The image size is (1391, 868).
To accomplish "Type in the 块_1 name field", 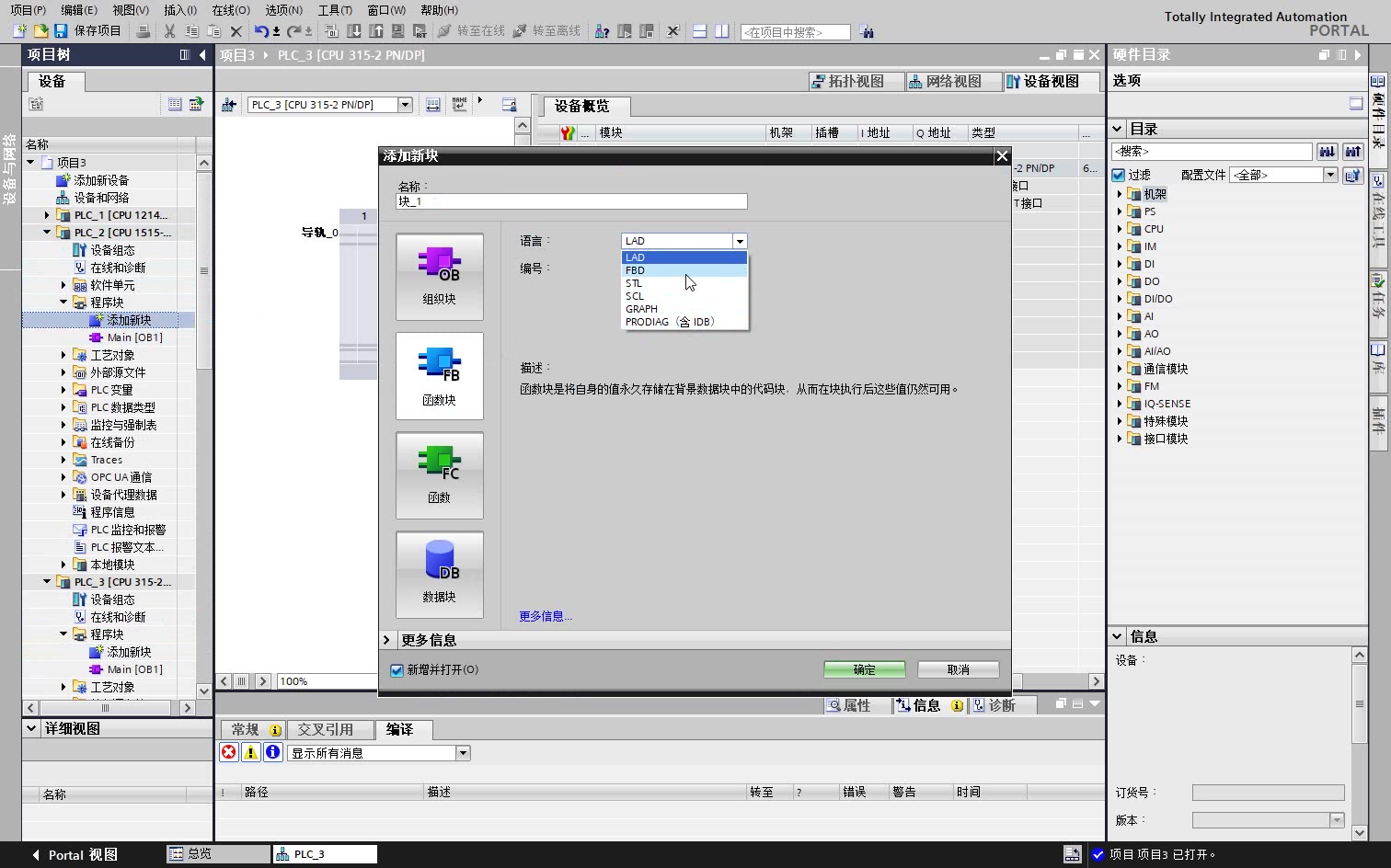I will pyautogui.click(x=570, y=200).
